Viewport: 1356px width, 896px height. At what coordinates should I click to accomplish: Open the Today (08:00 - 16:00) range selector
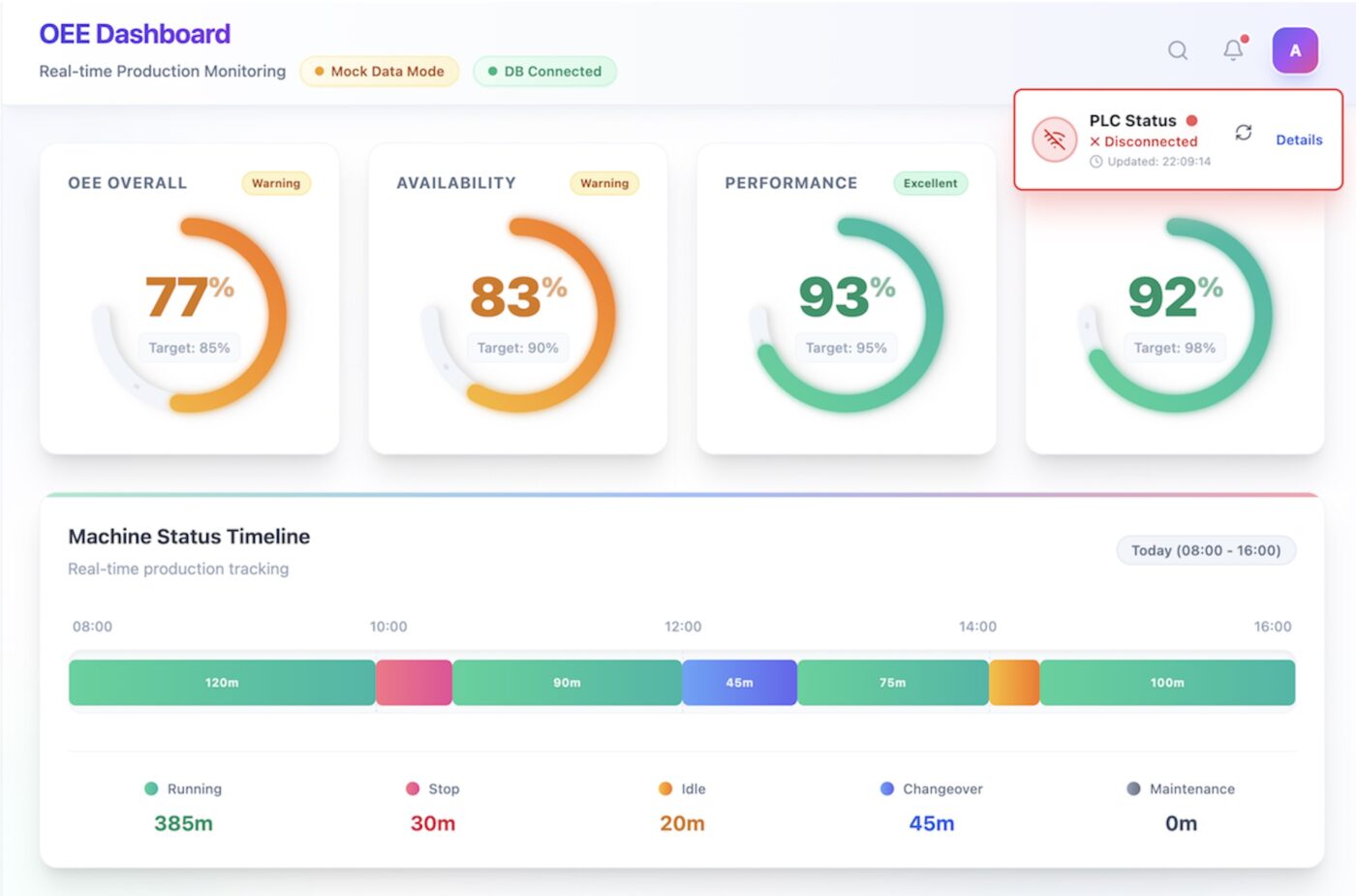point(1205,550)
